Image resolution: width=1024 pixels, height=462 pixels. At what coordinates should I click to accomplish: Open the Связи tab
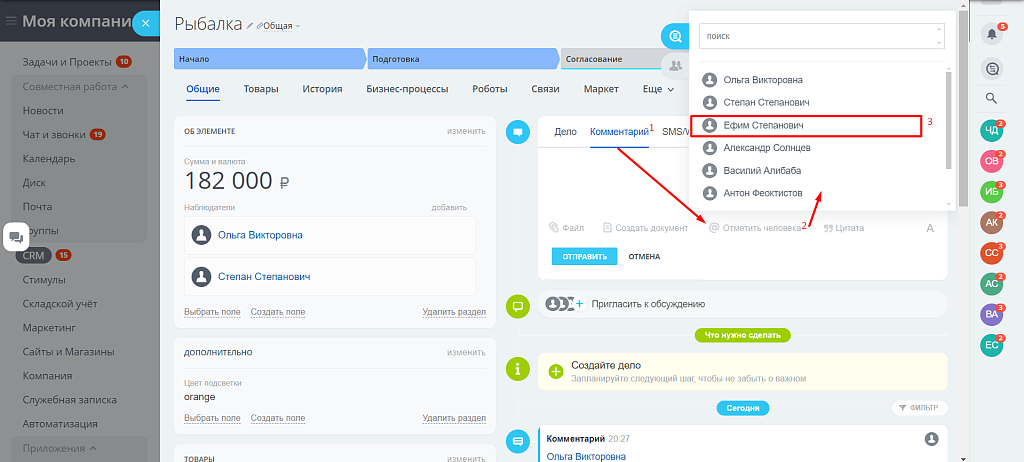546,89
